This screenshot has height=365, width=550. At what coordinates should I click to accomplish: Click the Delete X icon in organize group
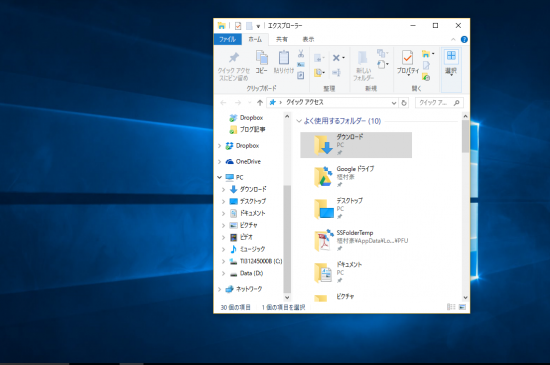(336, 58)
